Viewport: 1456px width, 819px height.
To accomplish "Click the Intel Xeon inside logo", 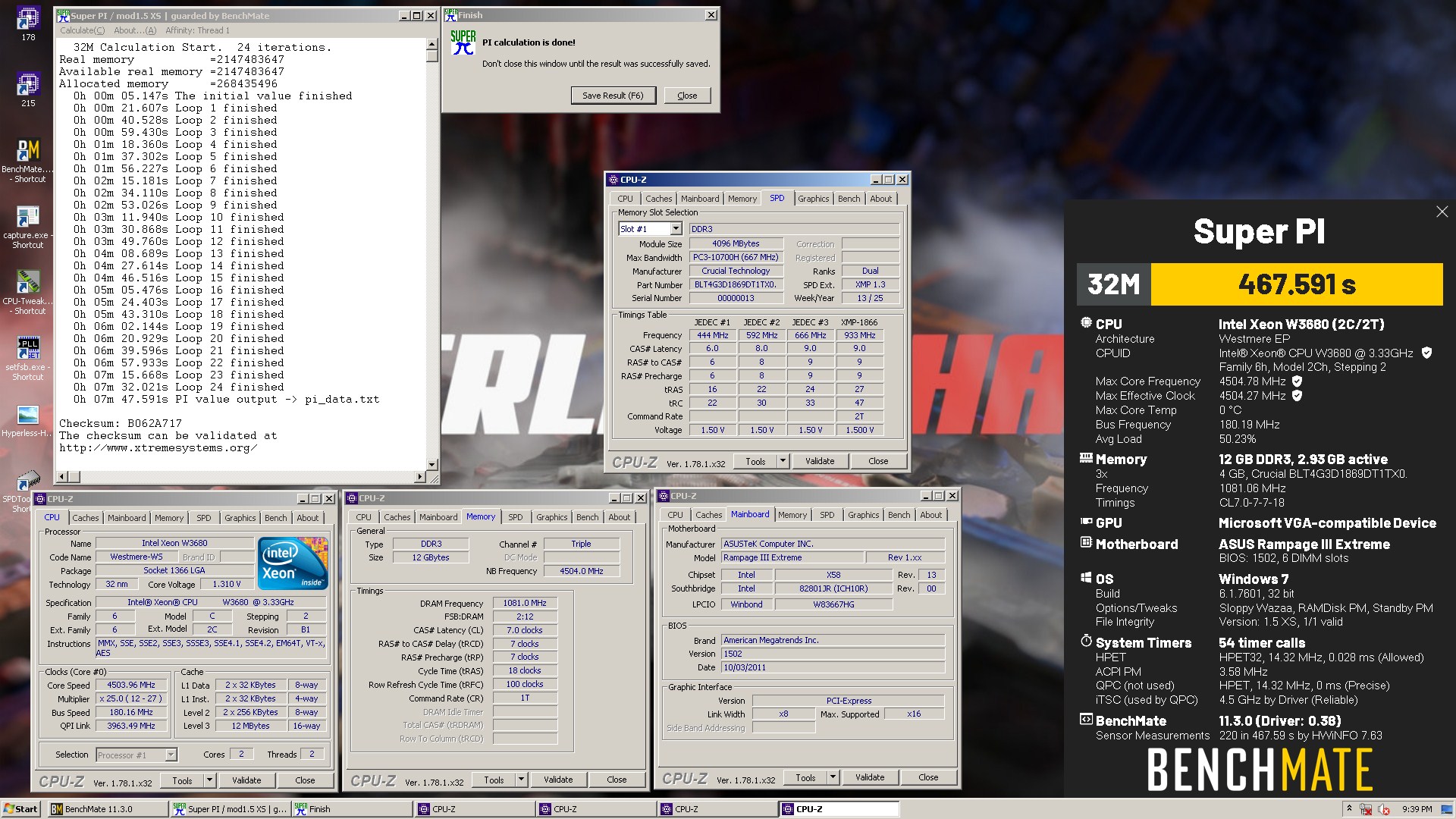I will coord(293,563).
